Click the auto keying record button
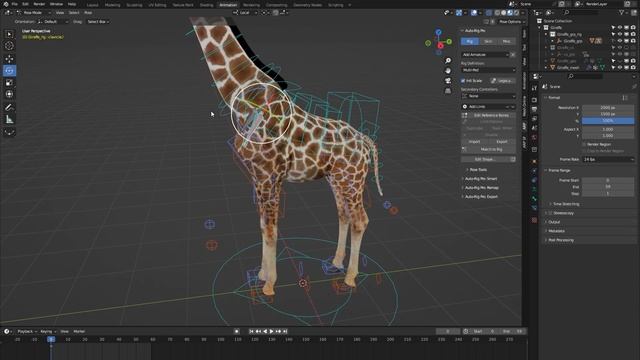This screenshot has height=360, width=640. [x=237, y=331]
